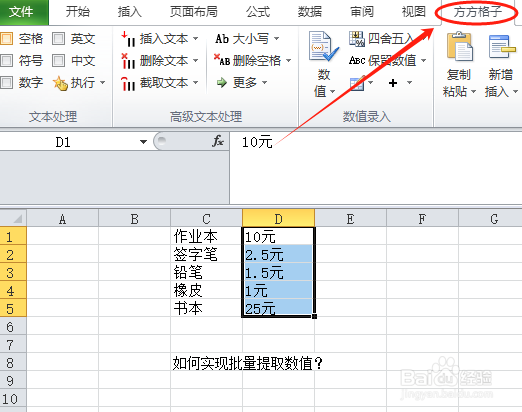
Task: Switch to the 审阅 tab
Action: click(362, 12)
